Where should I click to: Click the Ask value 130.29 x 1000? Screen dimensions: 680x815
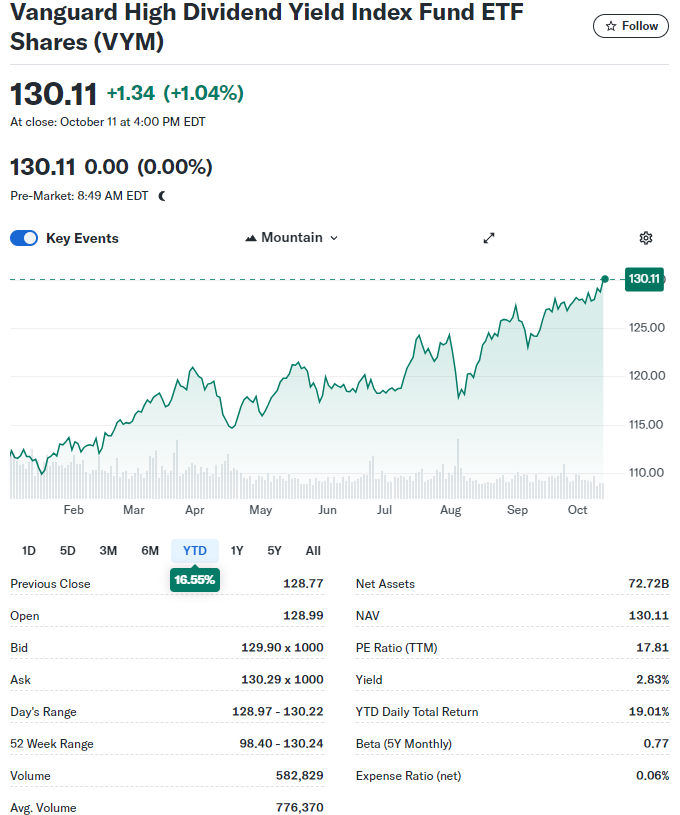pos(282,679)
